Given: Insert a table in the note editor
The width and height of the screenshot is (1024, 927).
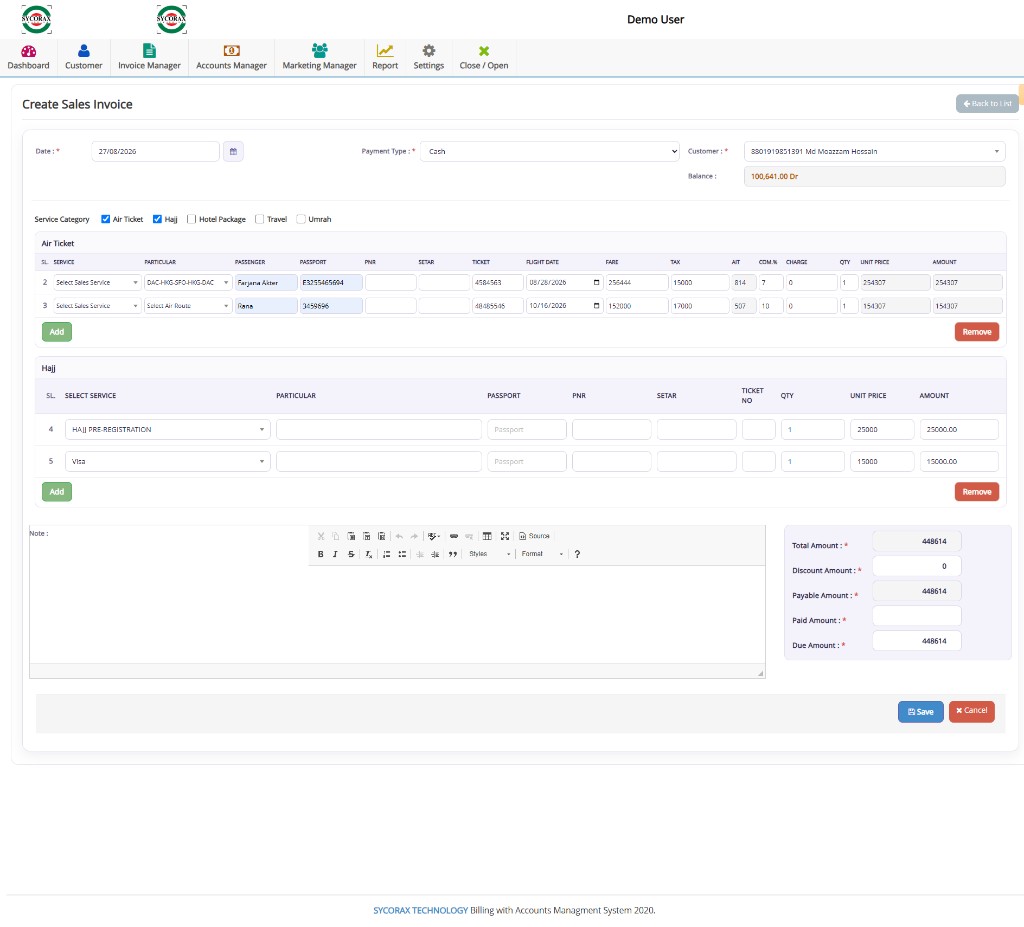Looking at the screenshot, I should [487, 536].
